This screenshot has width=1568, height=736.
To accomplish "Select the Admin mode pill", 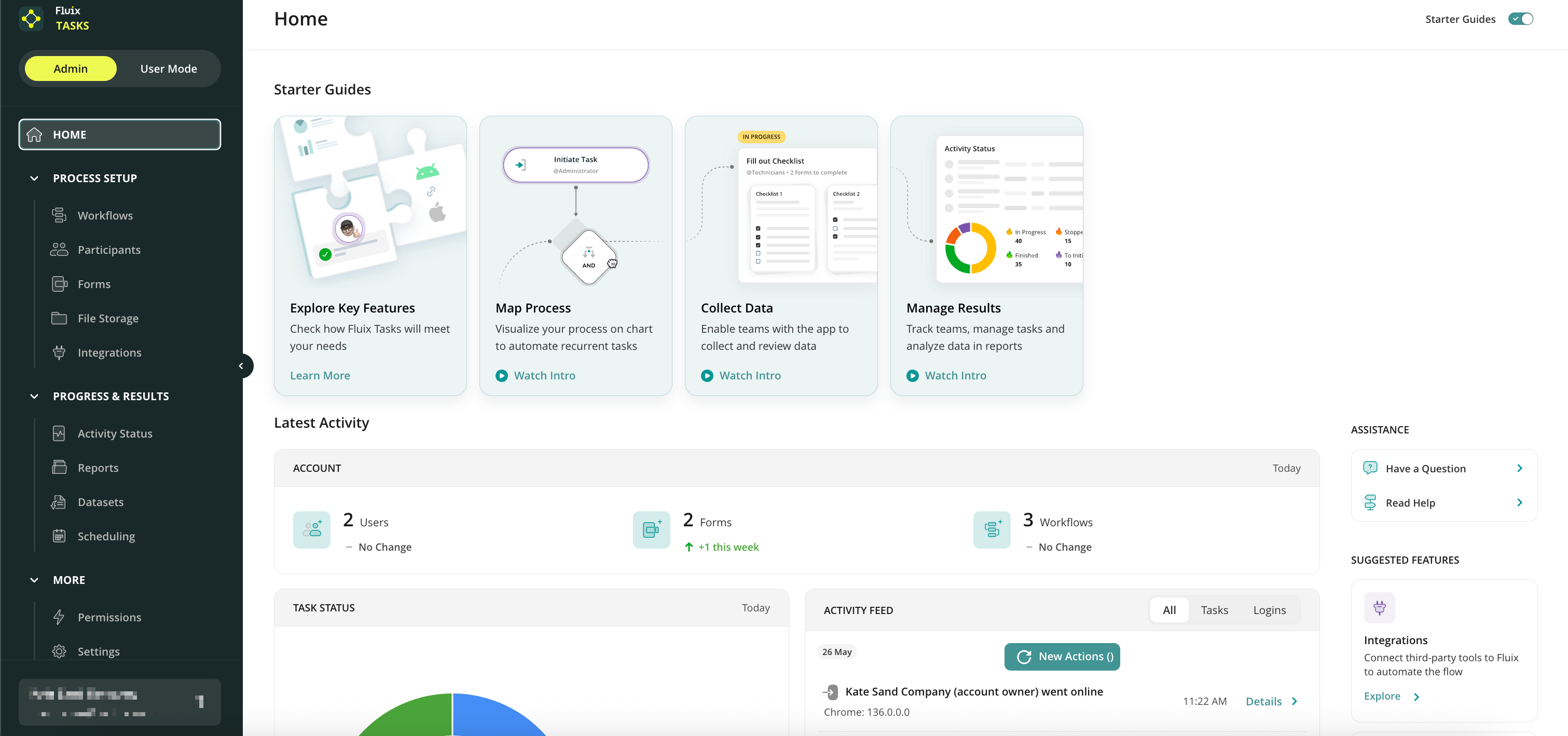I will click(x=71, y=69).
